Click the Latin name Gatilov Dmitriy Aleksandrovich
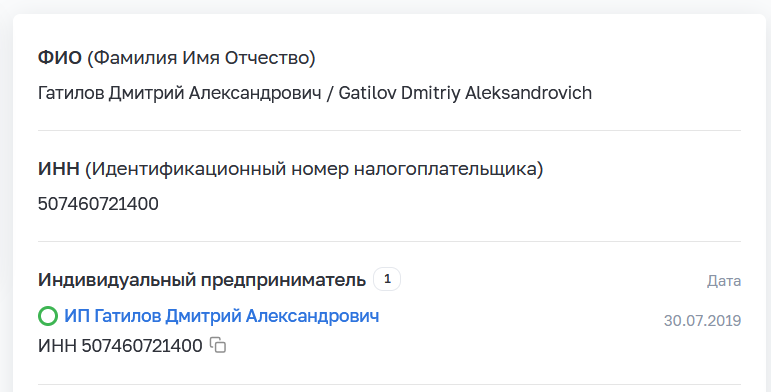Image resolution: width=771 pixels, height=392 pixels. point(465,93)
